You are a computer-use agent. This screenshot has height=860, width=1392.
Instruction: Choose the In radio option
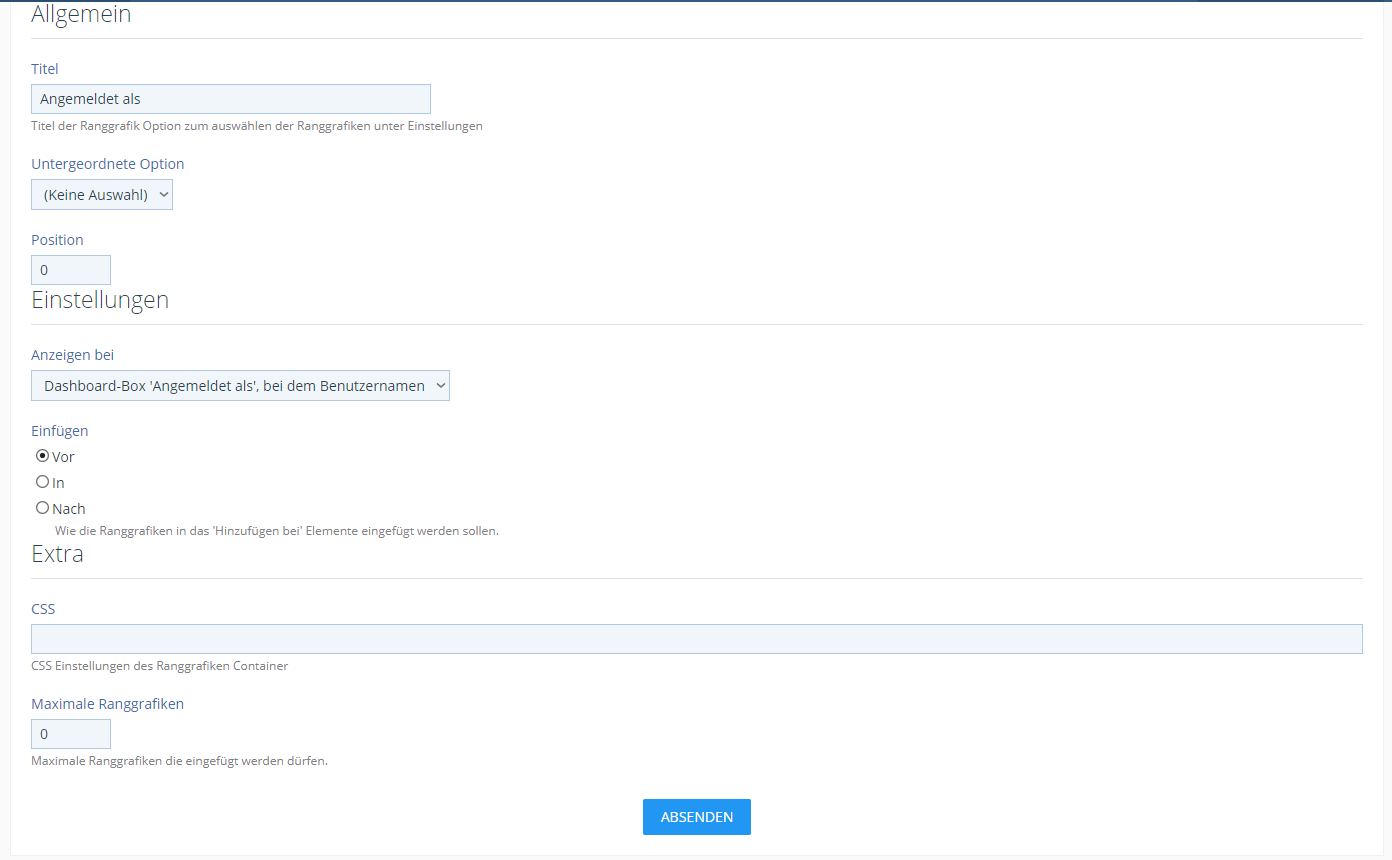(x=43, y=482)
